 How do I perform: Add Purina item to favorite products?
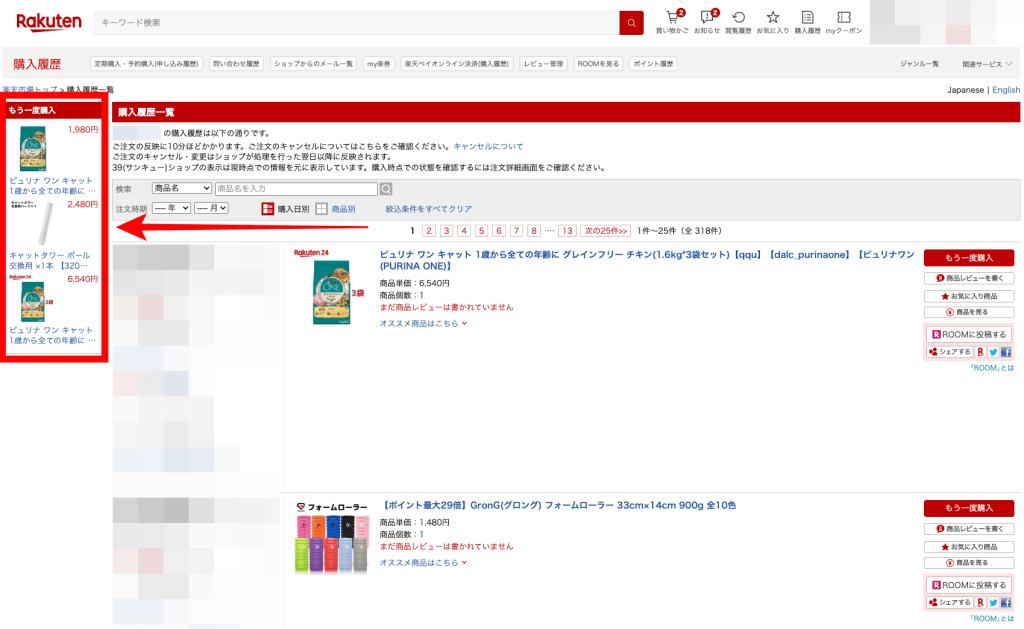(x=969, y=296)
